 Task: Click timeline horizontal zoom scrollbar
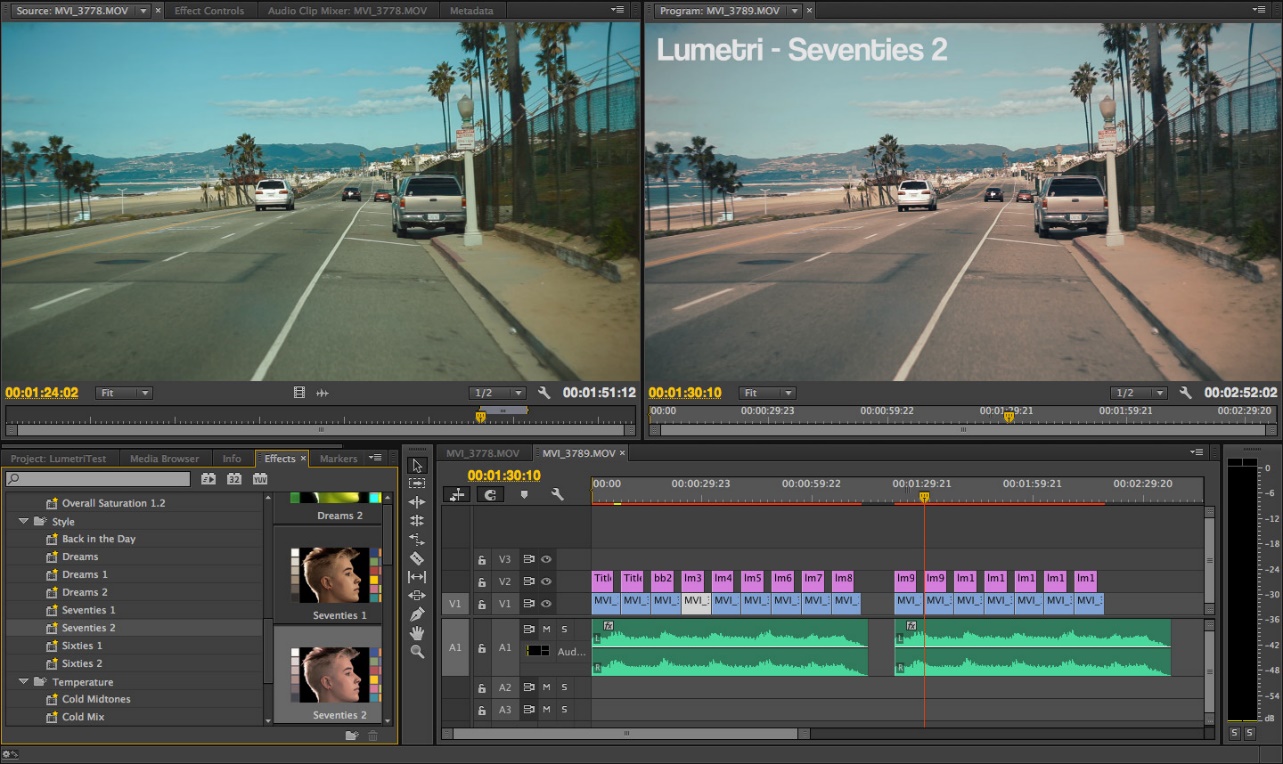tap(625, 733)
